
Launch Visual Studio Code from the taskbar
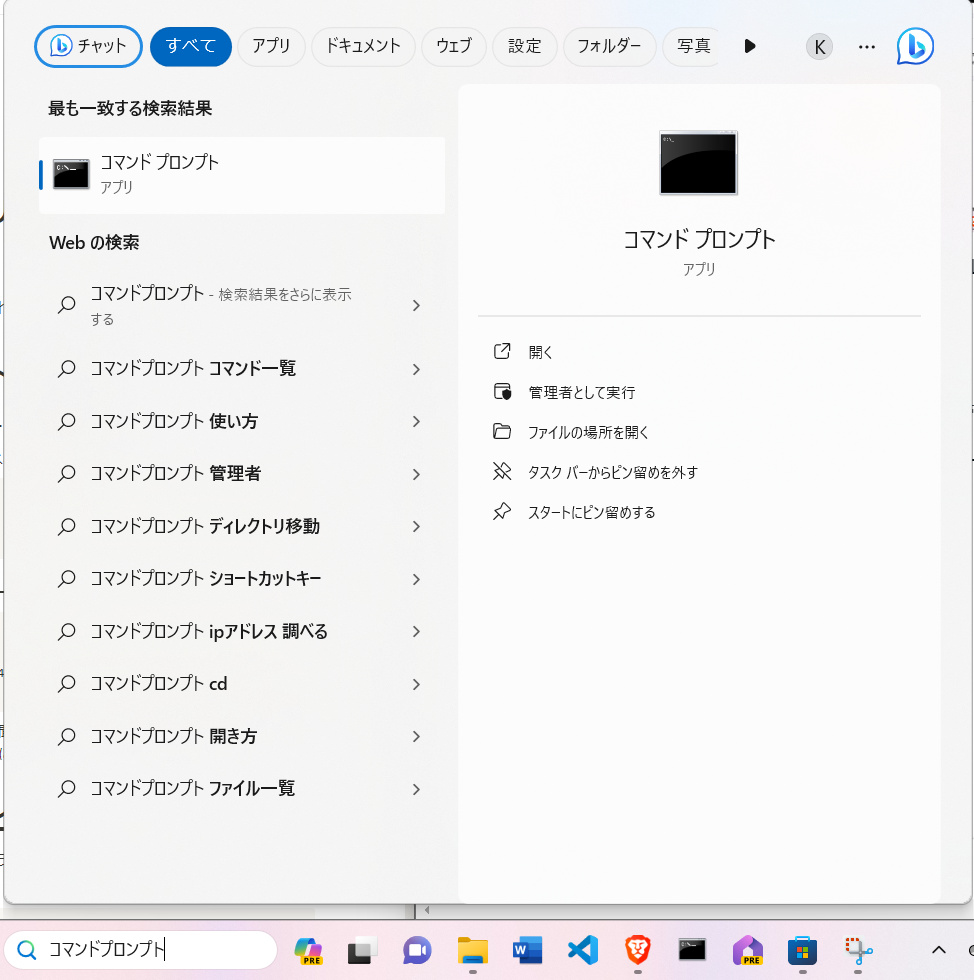coord(582,950)
